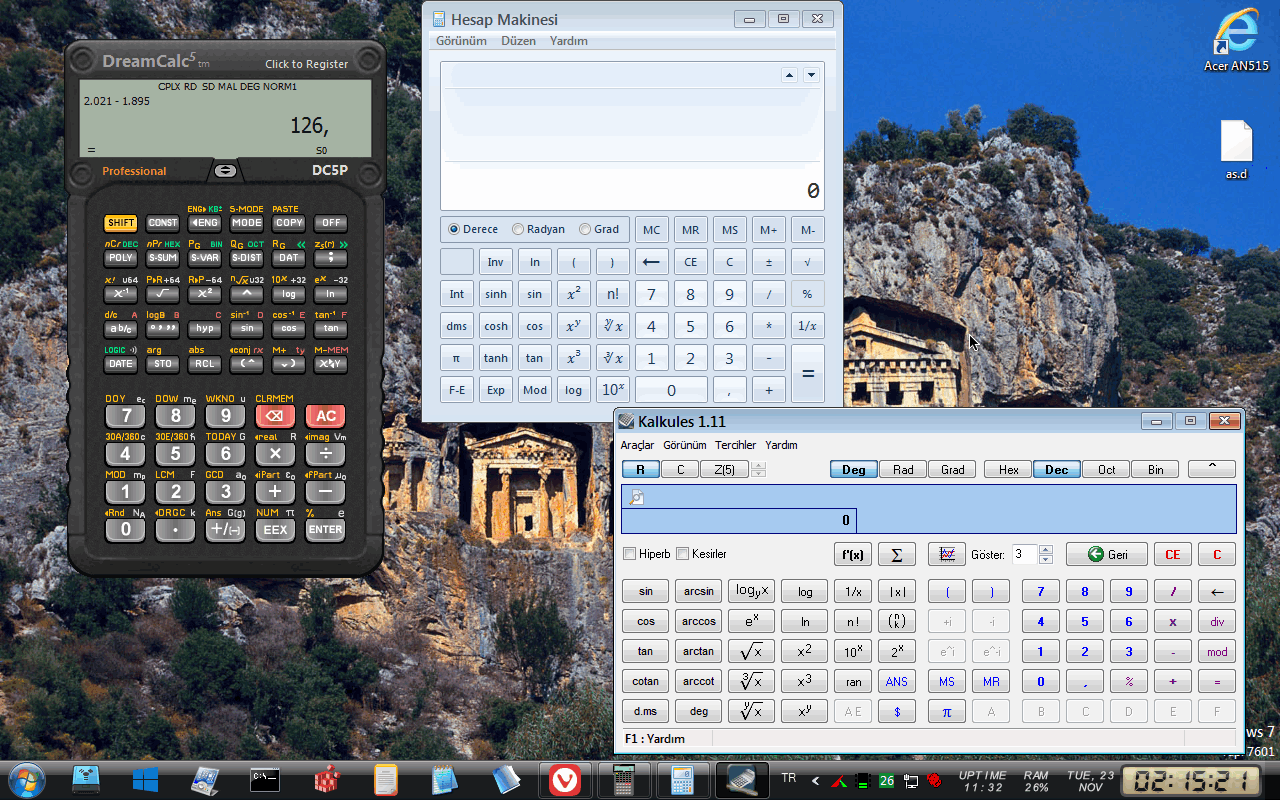Click the DreamCalc x squared key
This screenshot has height=800, width=1280.
[x=204, y=294]
